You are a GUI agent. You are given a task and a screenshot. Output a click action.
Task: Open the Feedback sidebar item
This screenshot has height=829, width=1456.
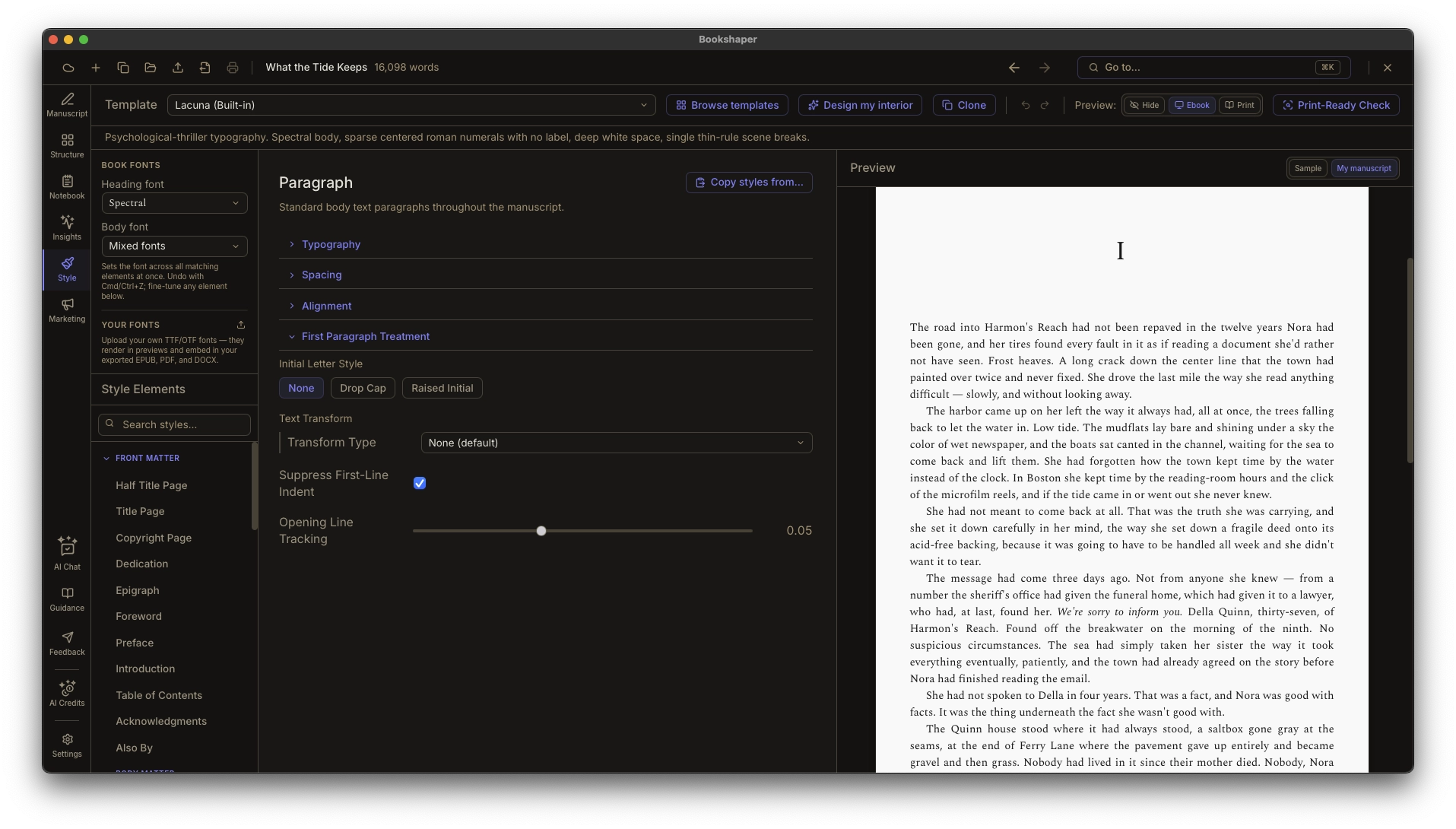pos(67,643)
